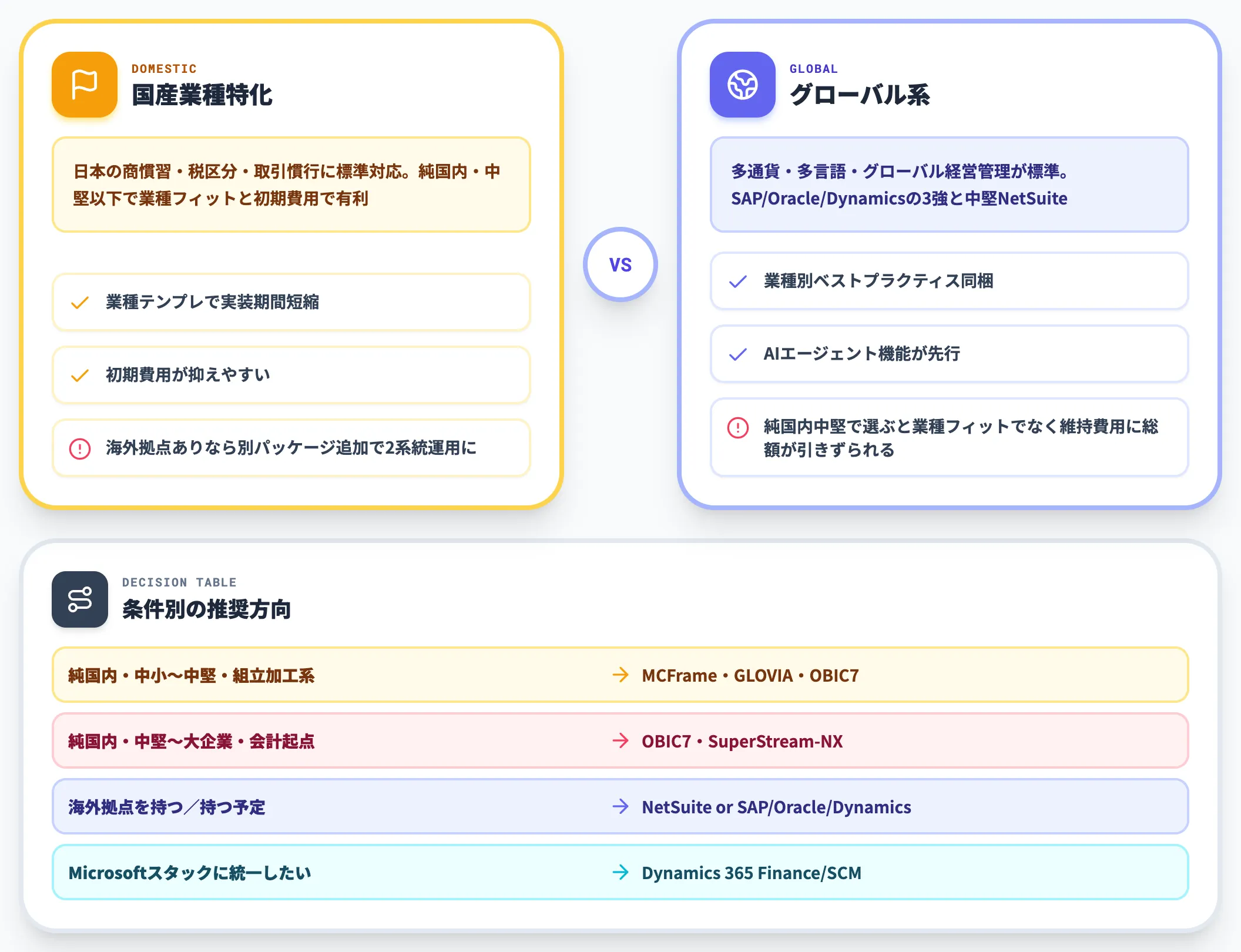Click the purple globe icon for GLOBAL
The width and height of the screenshot is (1241, 952).
pyautogui.click(x=743, y=85)
